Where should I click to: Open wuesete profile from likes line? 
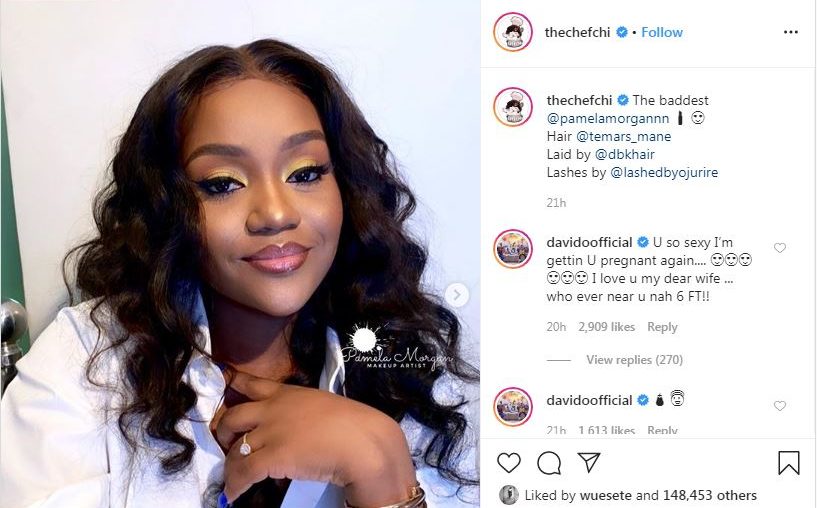coord(605,495)
